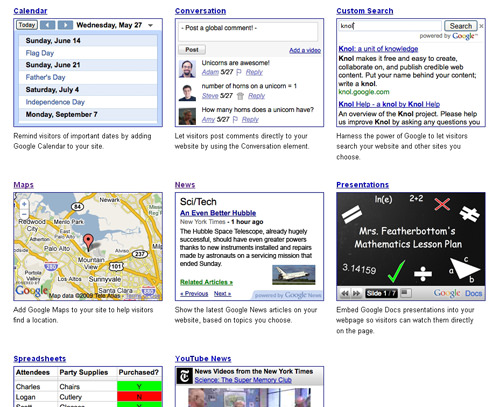Click the red map marker pin
Image resolution: width=500 pixels, height=407 pixels.
(x=88, y=242)
